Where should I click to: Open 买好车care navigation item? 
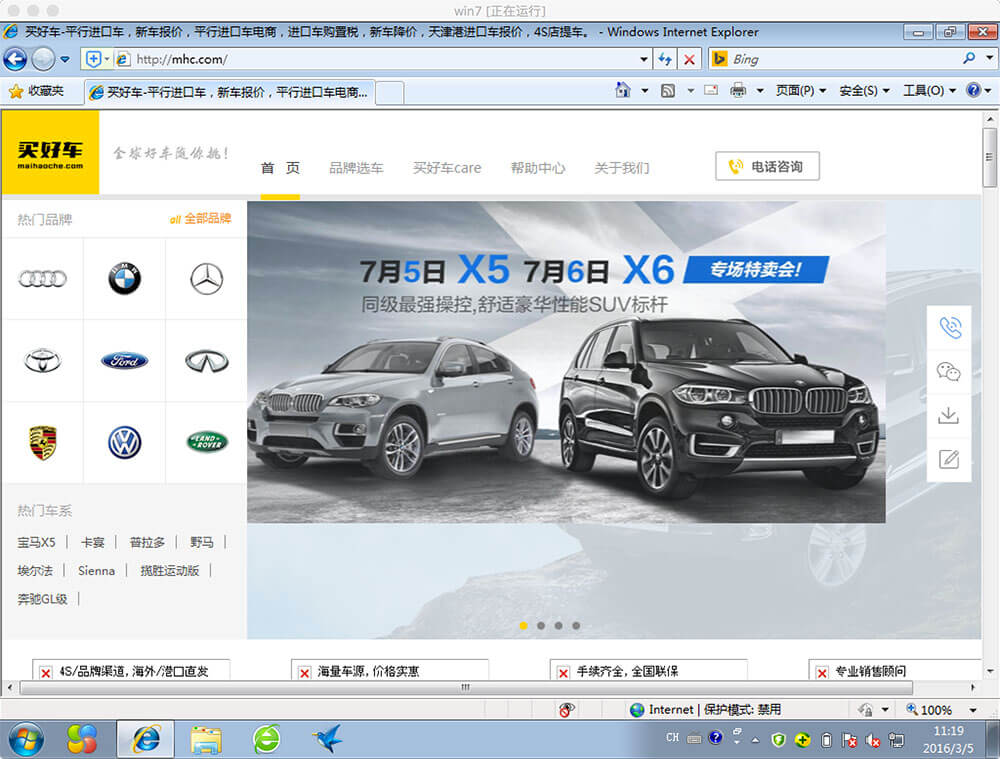[447, 168]
